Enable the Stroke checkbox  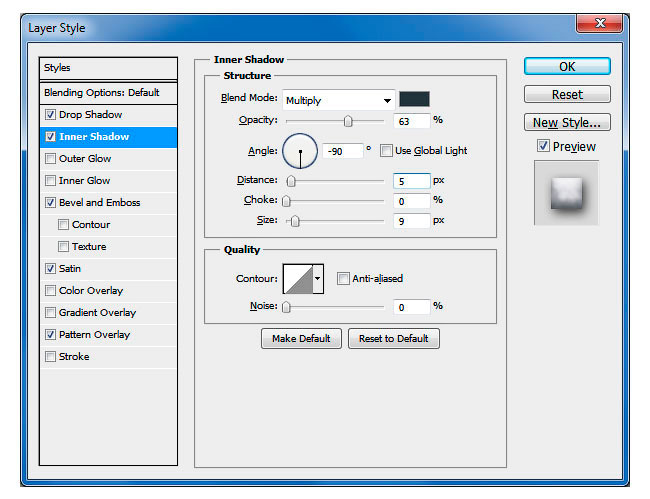[50, 356]
